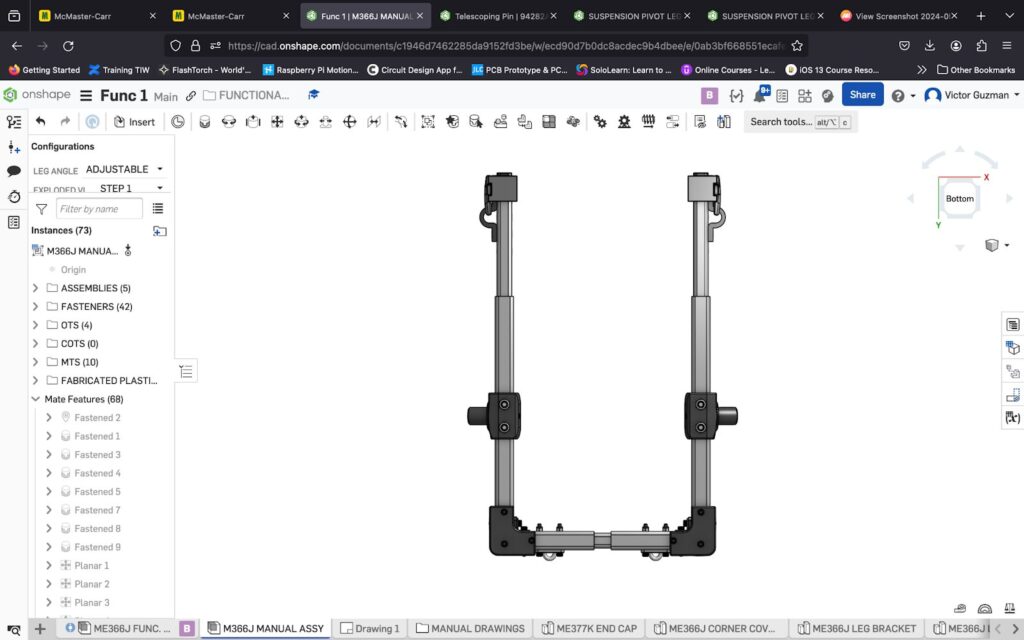Open the LEG ANGLE dropdown
The width and height of the screenshot is (1024, 640).
point(125,169)
